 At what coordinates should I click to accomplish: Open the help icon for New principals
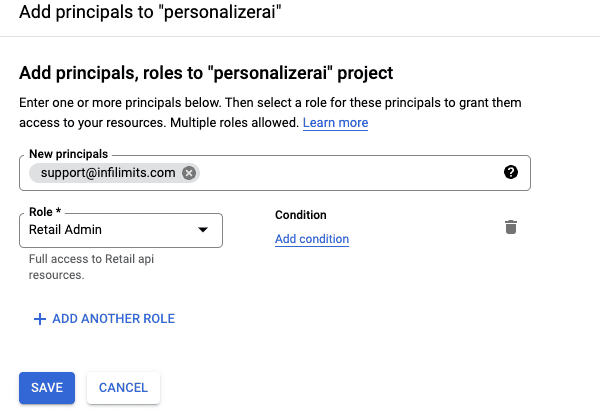[x=511, y=172]
